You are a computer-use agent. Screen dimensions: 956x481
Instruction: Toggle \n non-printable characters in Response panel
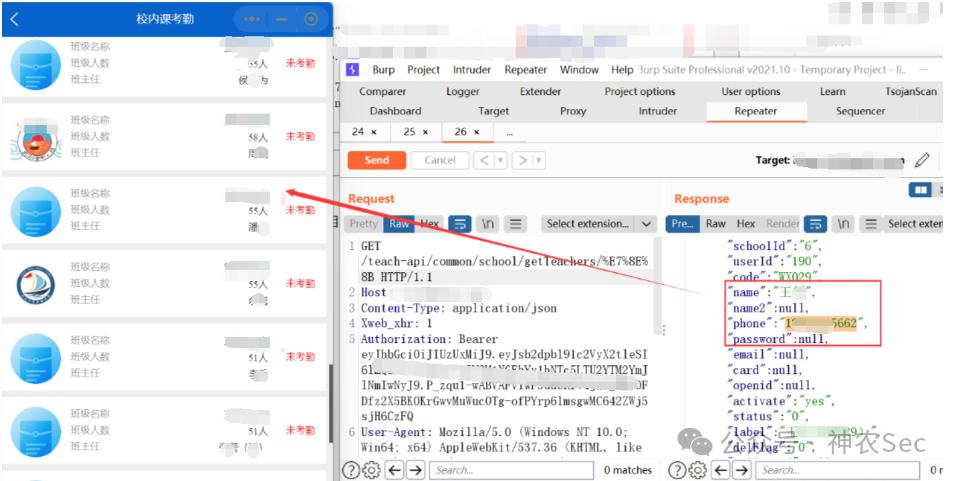(x=843, y=224)
